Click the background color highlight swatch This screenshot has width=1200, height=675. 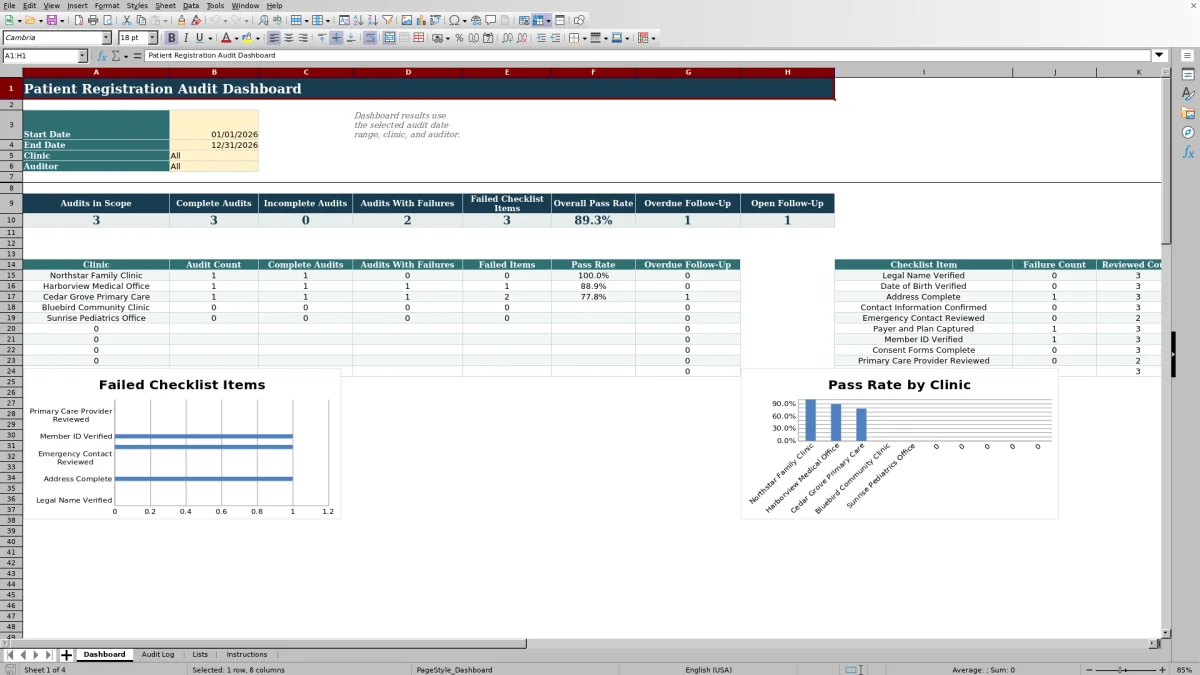(246, 38)
